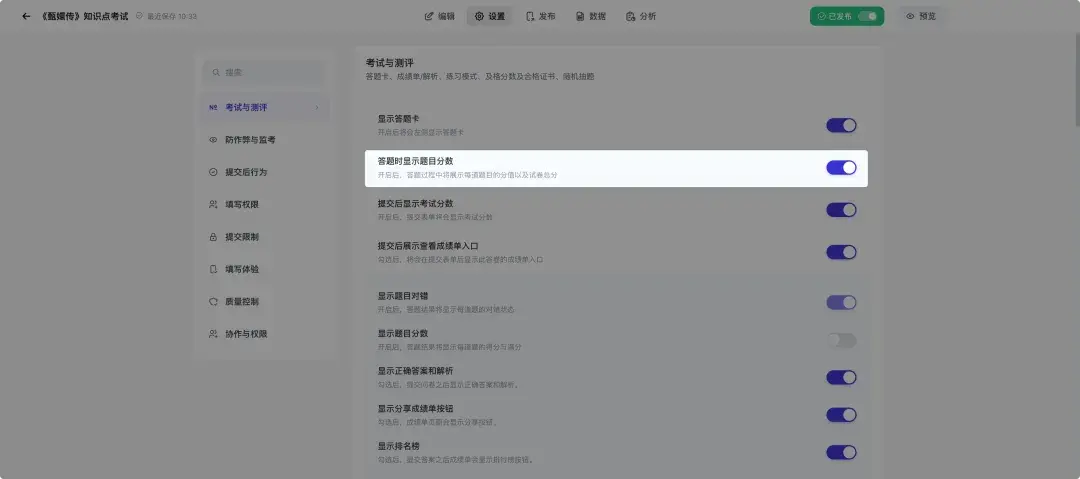This screenshot has height=479, width=1080.
Task: Click the check-circle icon beside 提交后行为
Action: click(213, 172)
